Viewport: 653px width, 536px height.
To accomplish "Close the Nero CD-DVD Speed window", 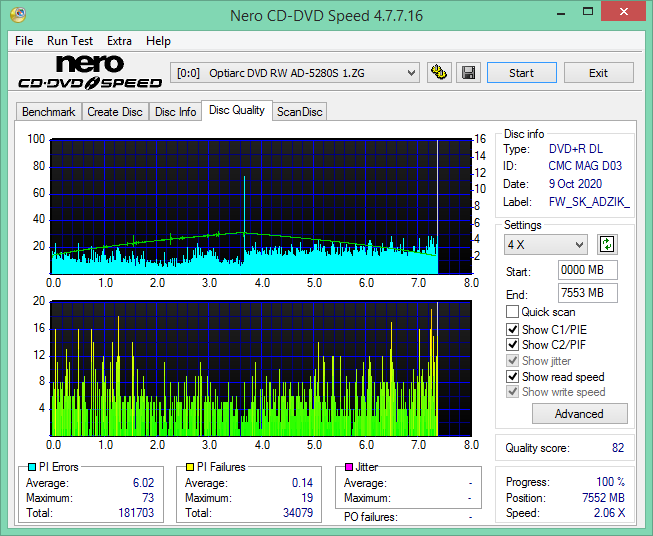I will pos(624,11).
